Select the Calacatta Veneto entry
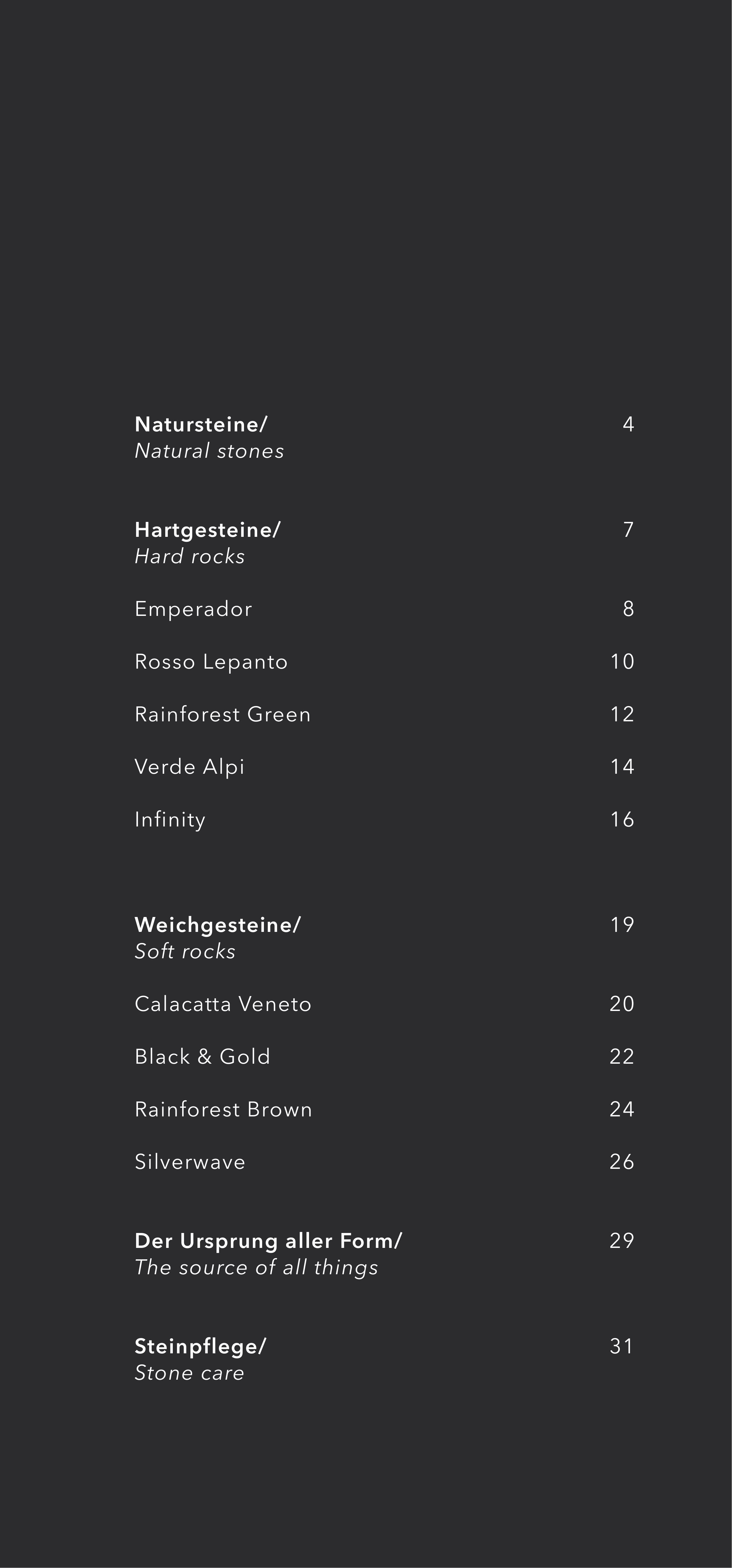Image resolution: width=732 pixels, height=1568 pixels. (223, 1004)
